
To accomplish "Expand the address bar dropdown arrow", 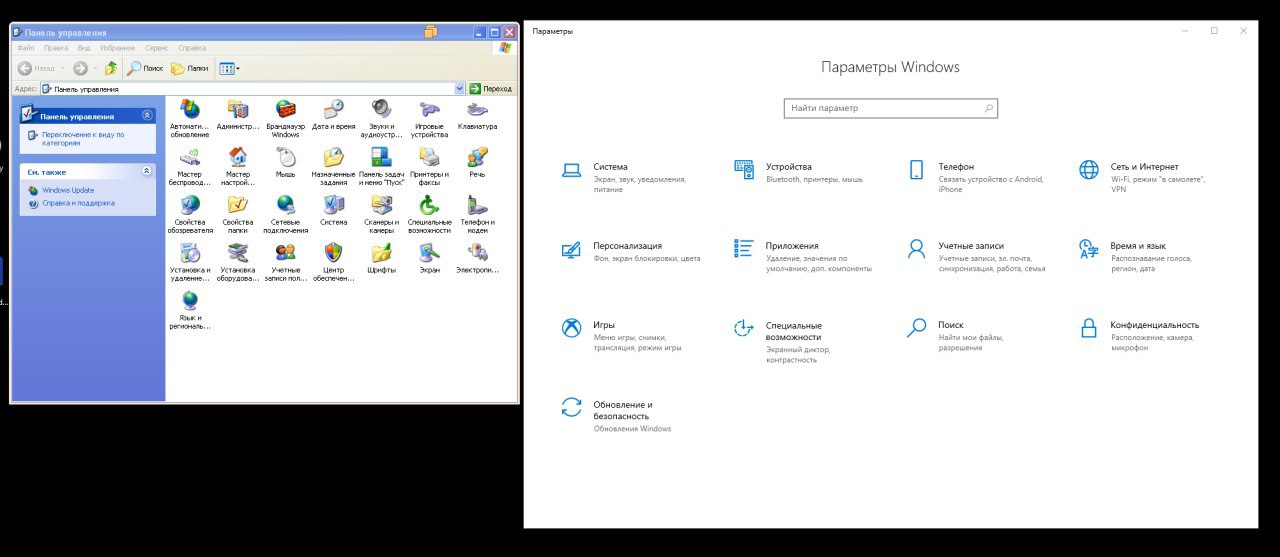I will pos(460,88).
